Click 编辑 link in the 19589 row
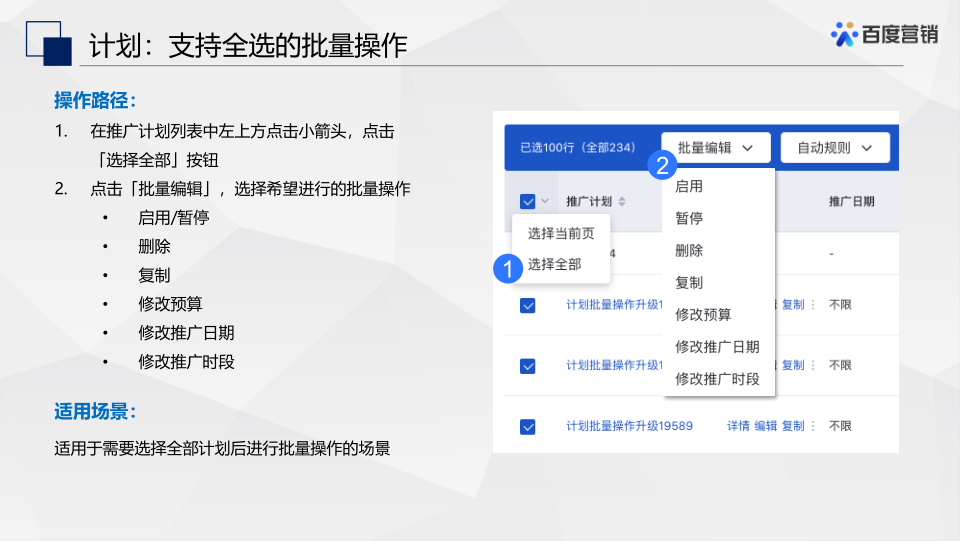The width and height of the screenshot is (960, 541). (766, 426)
